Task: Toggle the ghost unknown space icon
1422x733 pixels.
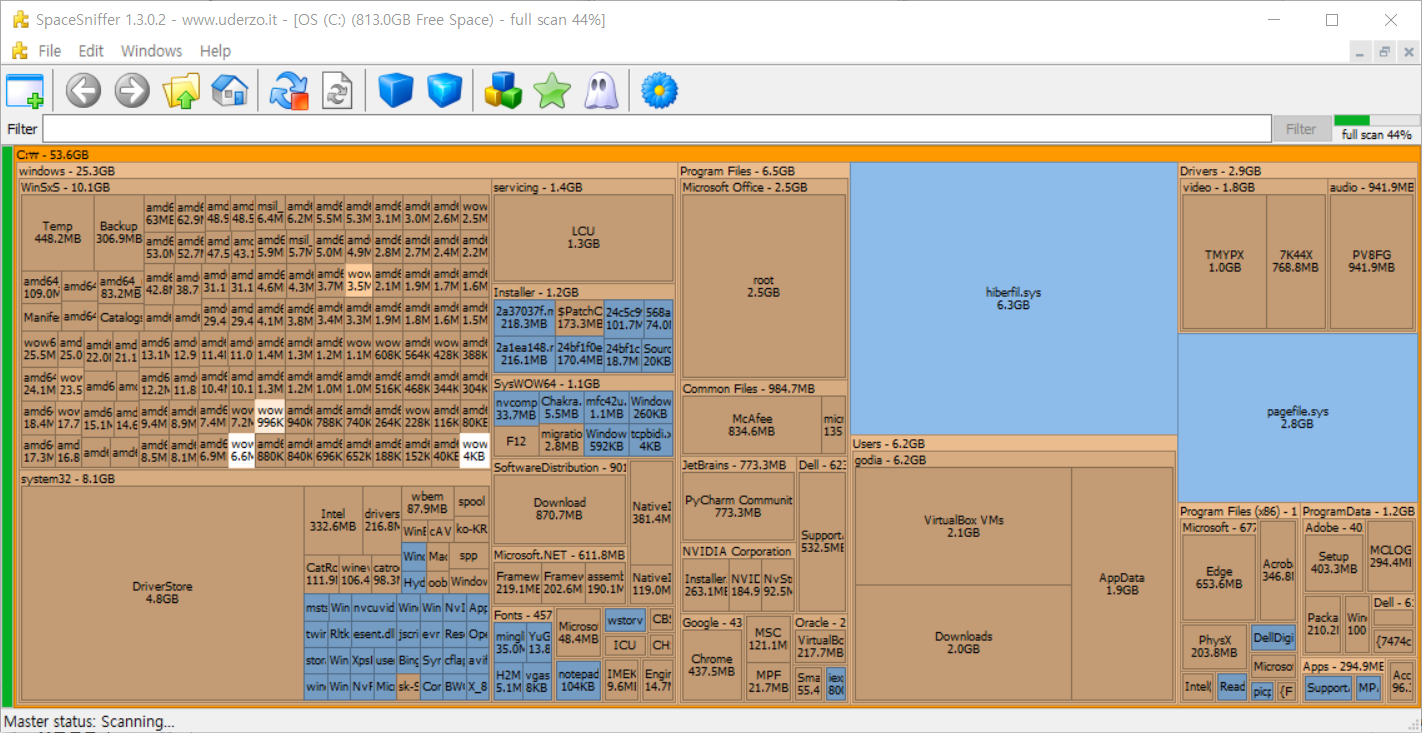Action: pyautogui.click(x=599, y=91)
